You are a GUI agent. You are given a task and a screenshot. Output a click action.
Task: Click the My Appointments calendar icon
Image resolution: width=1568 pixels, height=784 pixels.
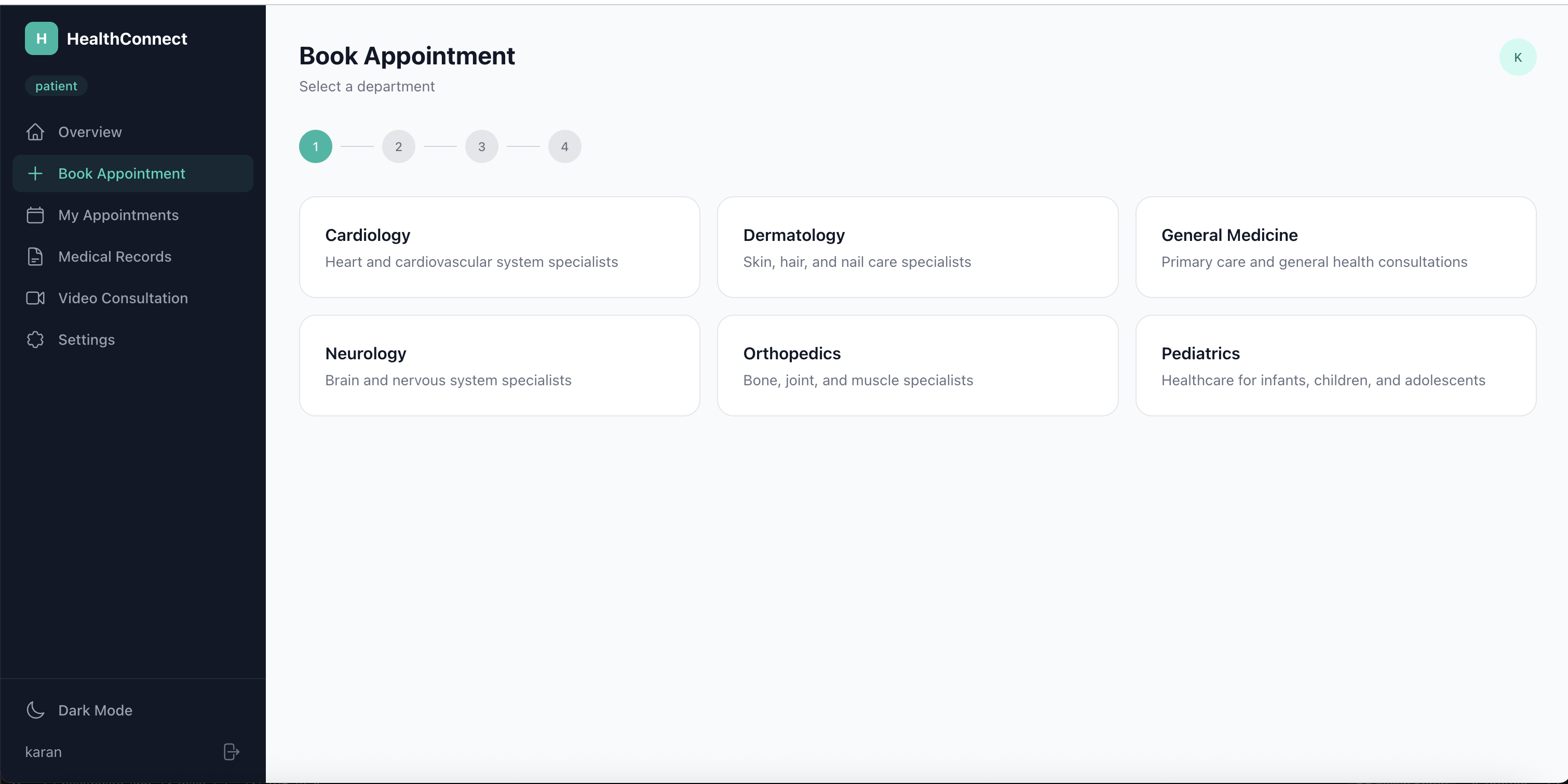point(35,215)
